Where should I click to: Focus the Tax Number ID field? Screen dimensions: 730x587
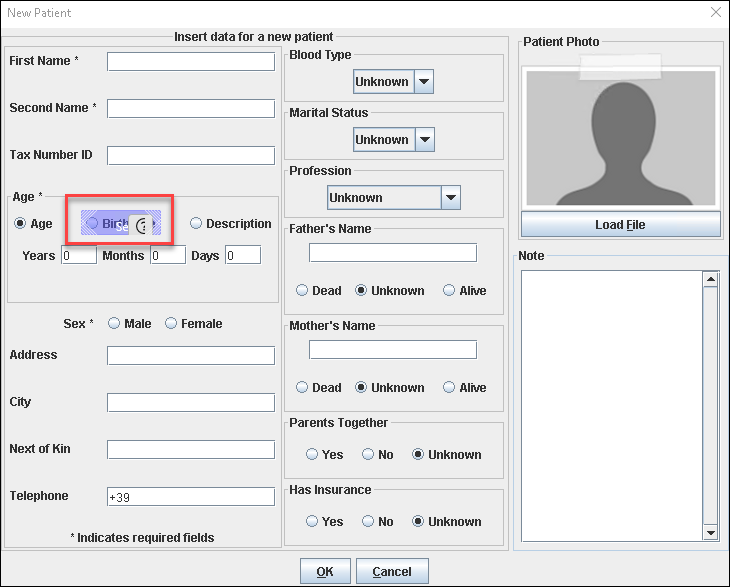(190, 156)
